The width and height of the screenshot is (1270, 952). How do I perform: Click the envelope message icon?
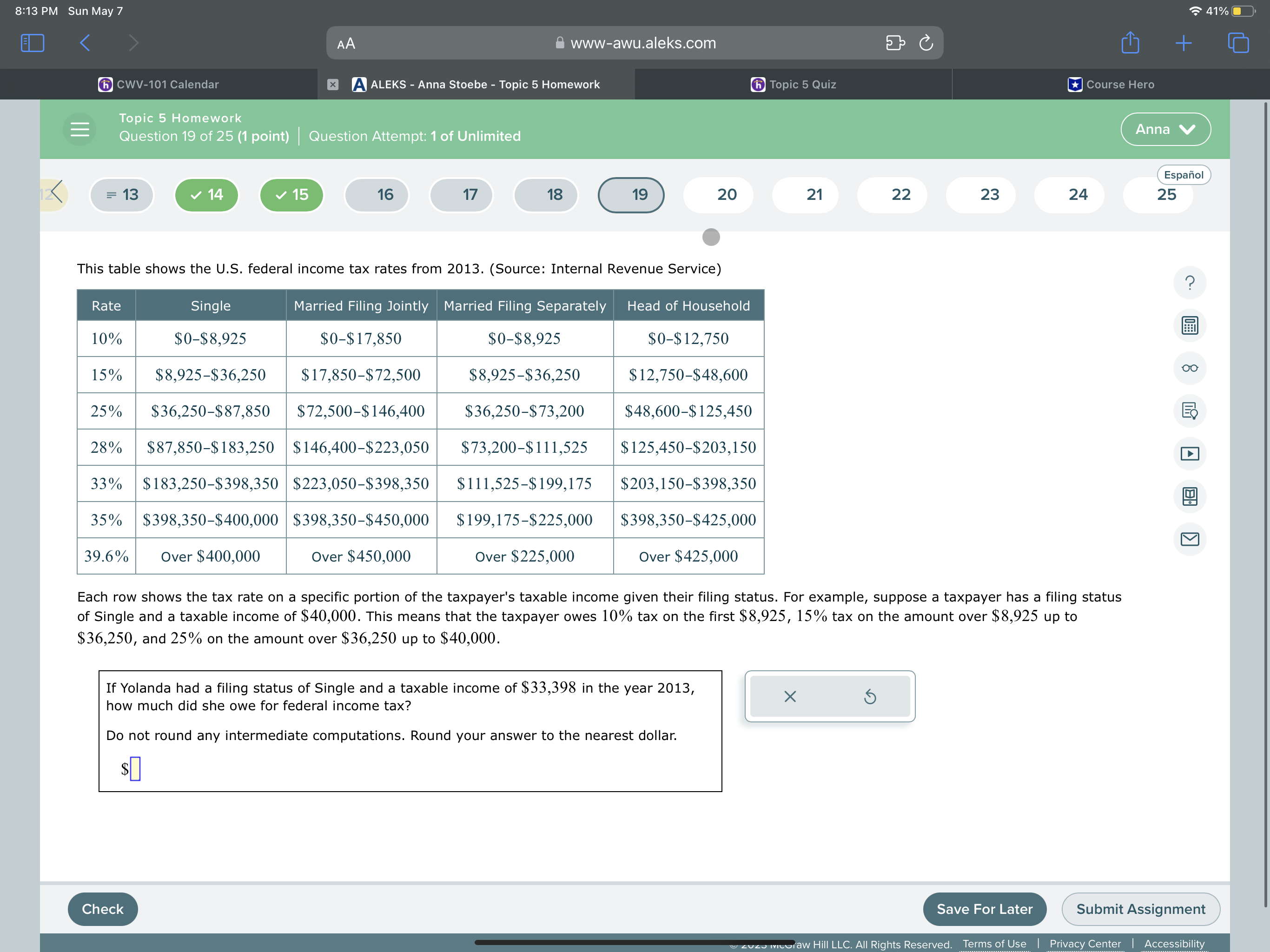coord(1189,539)
